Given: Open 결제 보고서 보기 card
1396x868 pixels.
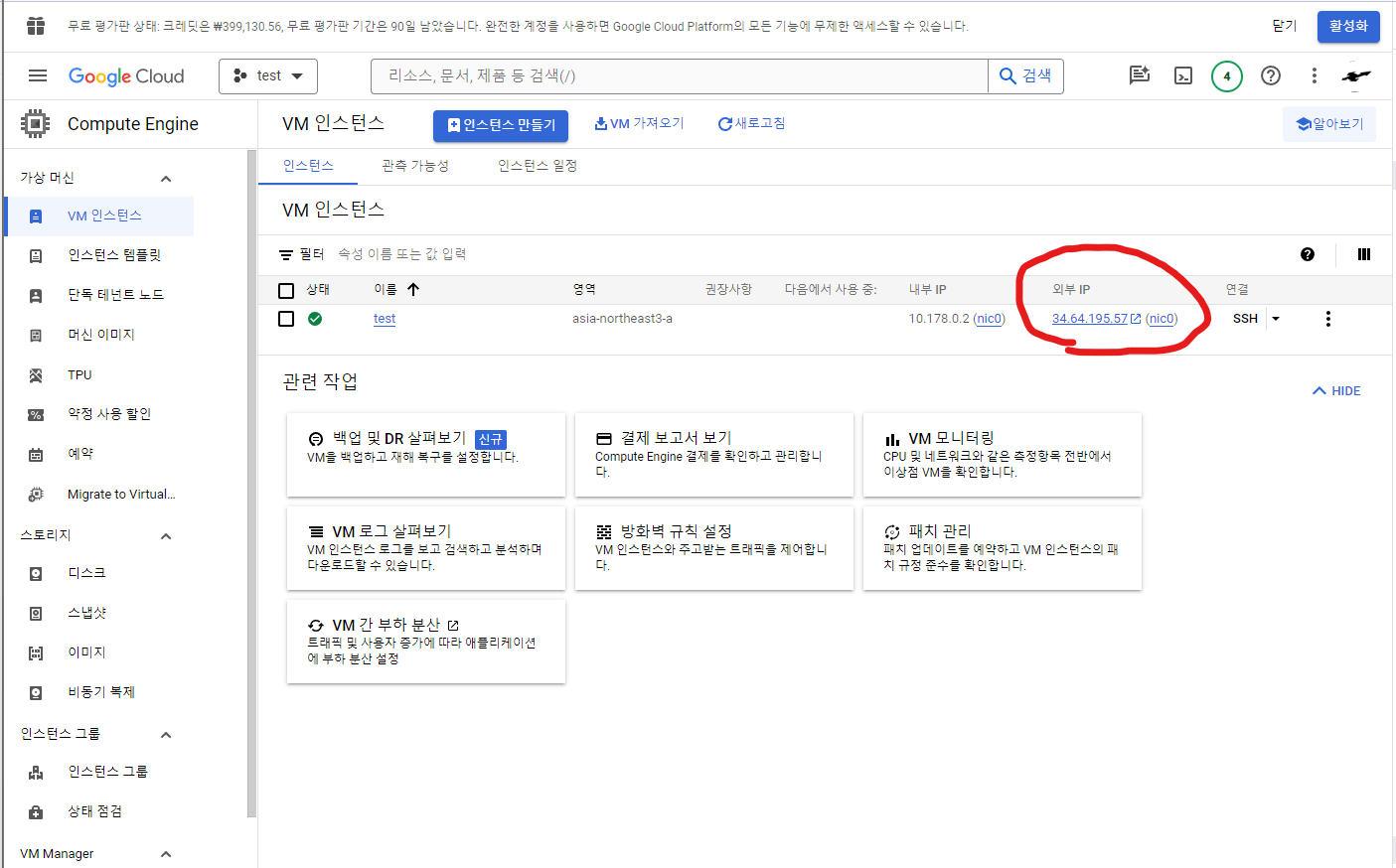Looking at the screenshot, I should click(x=714, y=455).
